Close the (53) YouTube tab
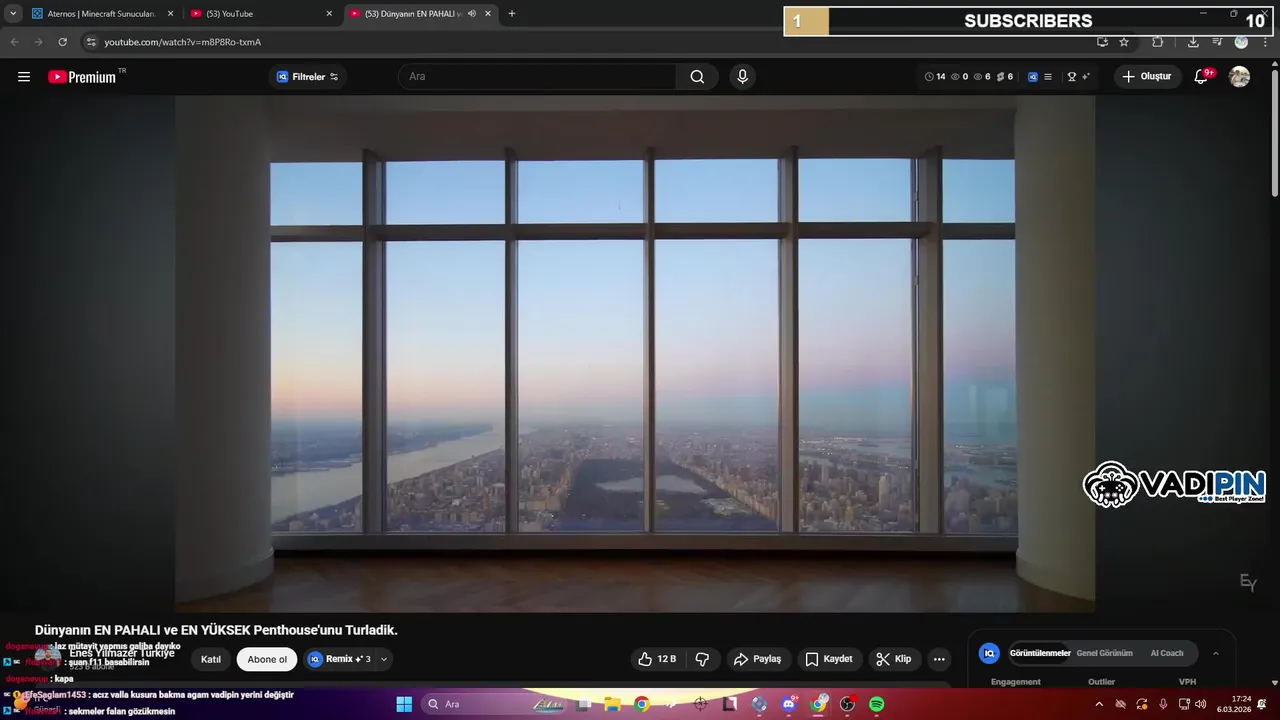 329,14
